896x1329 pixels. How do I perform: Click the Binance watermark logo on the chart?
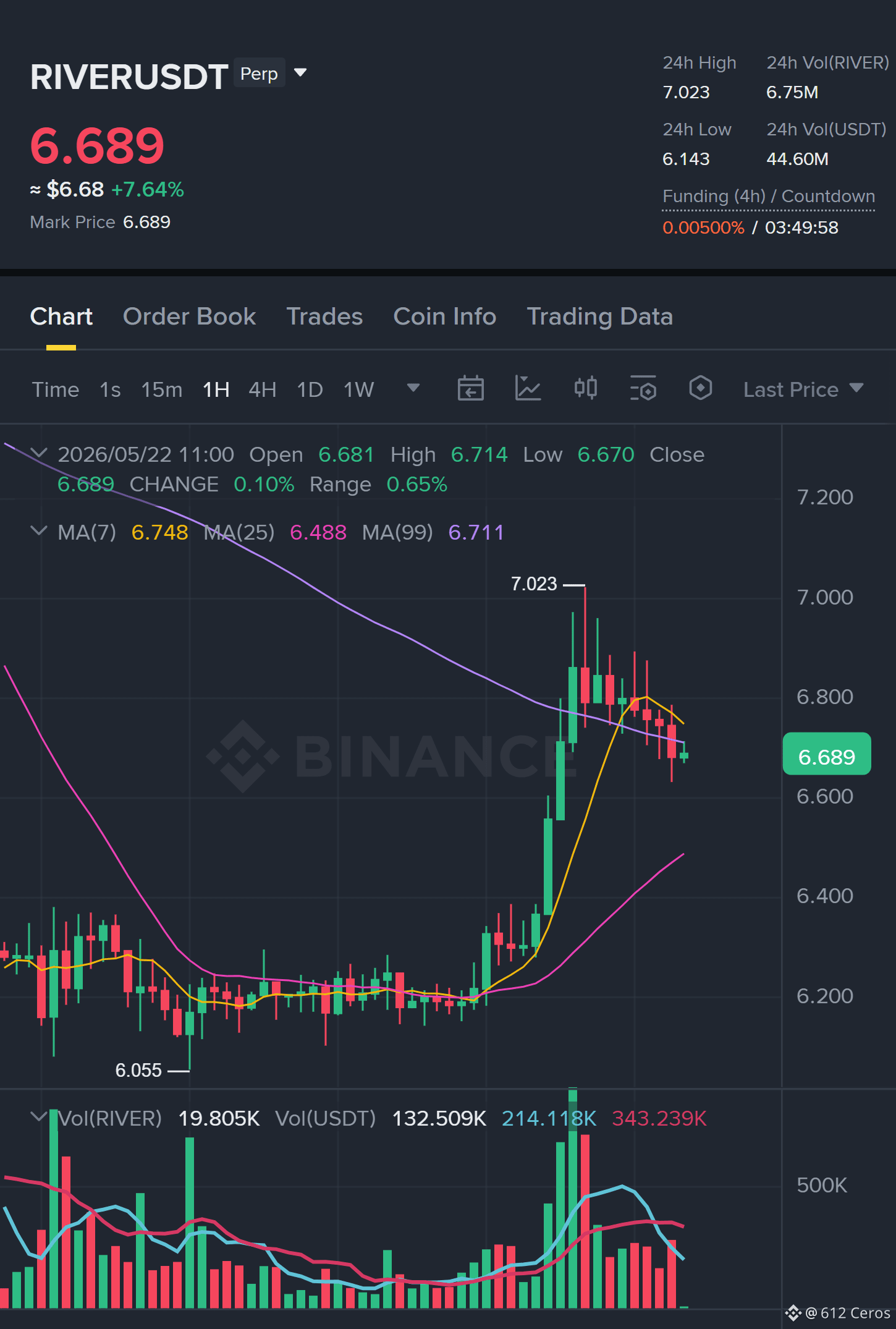242,756
